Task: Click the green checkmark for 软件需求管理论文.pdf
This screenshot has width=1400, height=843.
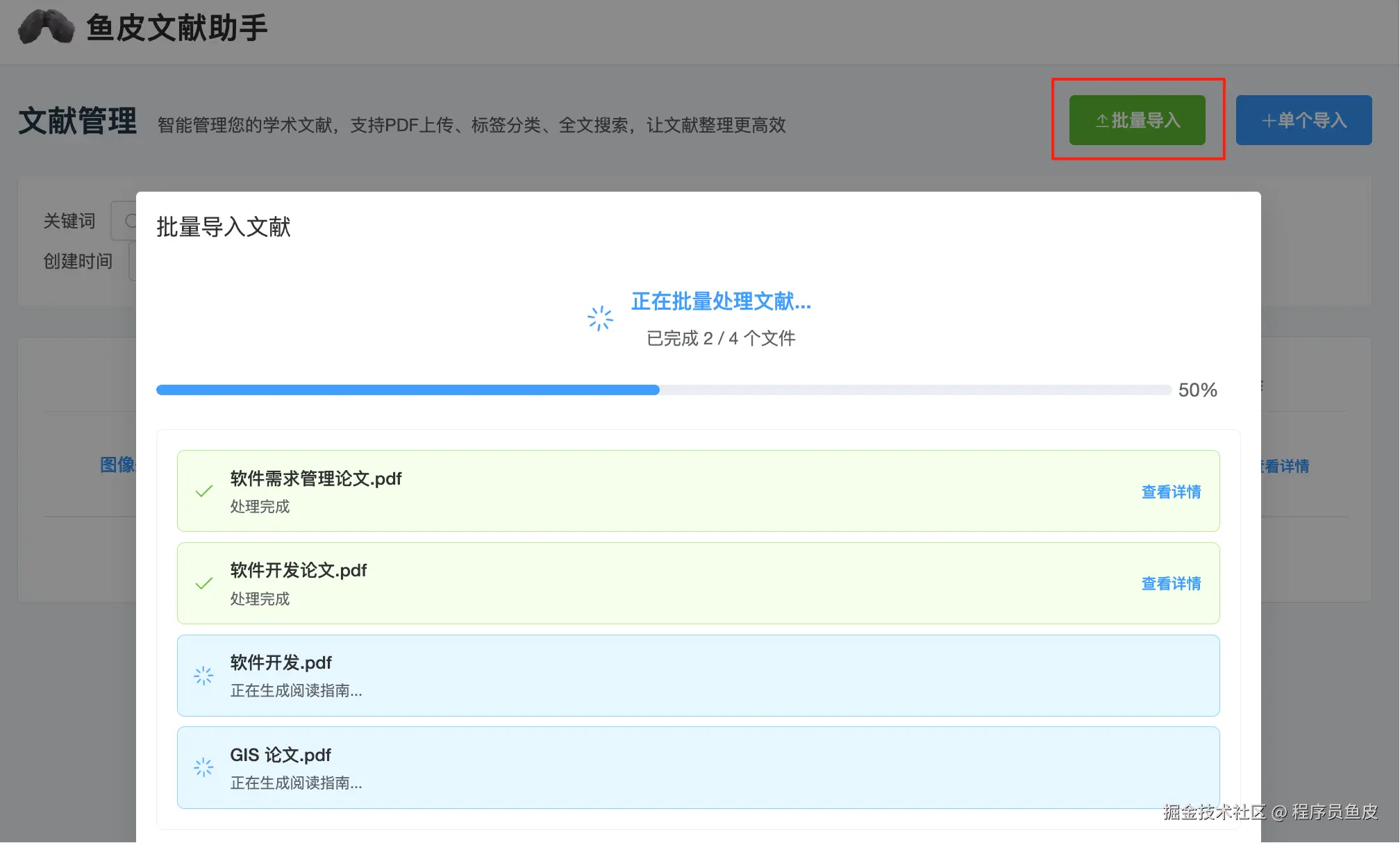Action: [204, 492]
